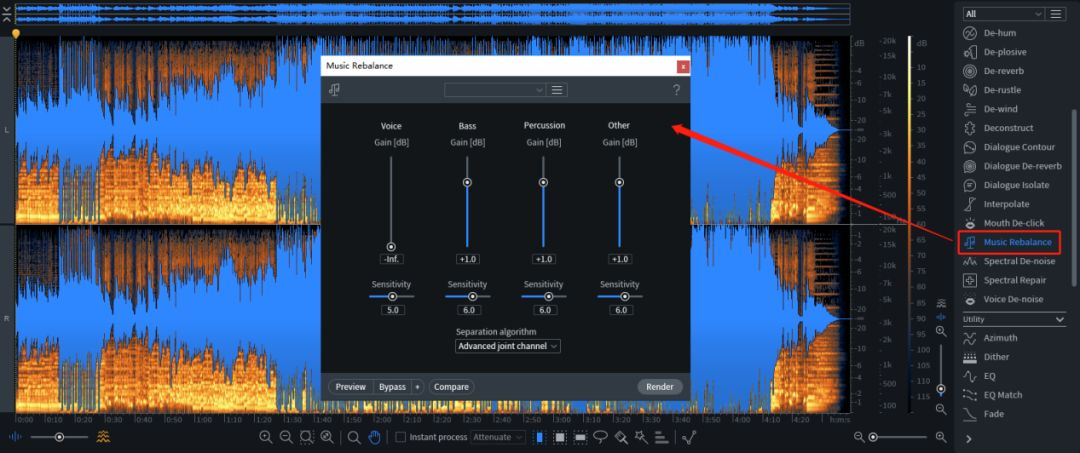Click the Compare button

pos(451,387)
